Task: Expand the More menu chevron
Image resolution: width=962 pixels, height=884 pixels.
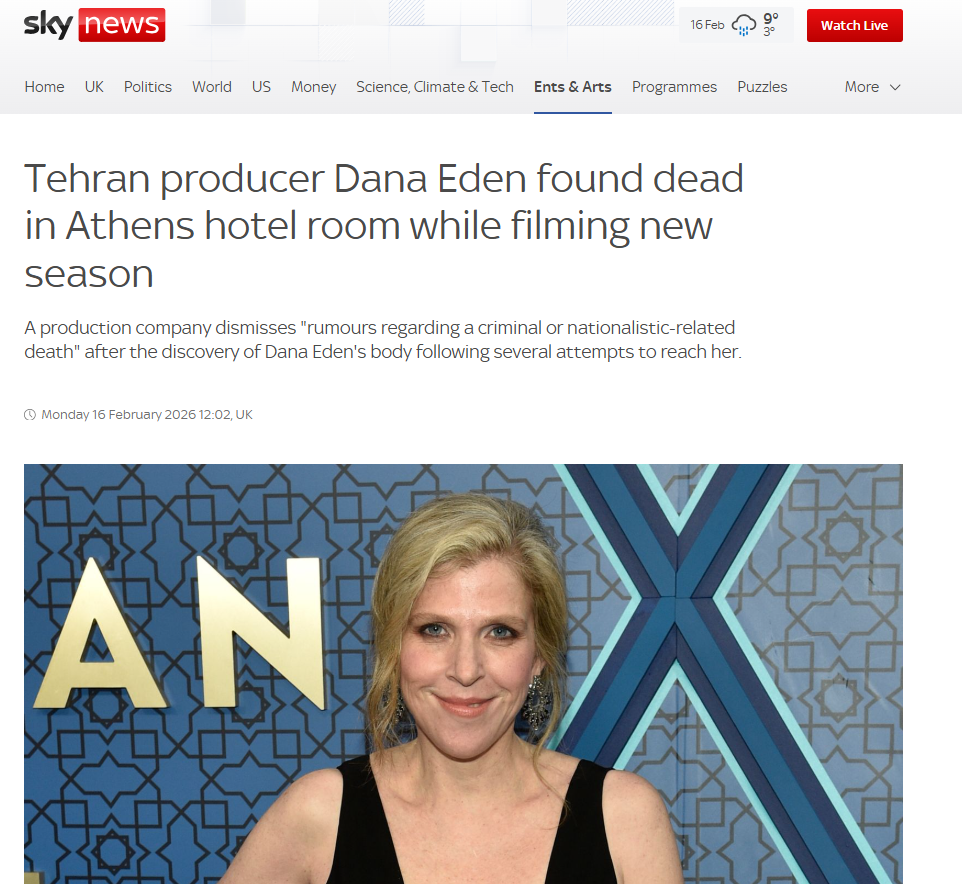Action: 895,87
